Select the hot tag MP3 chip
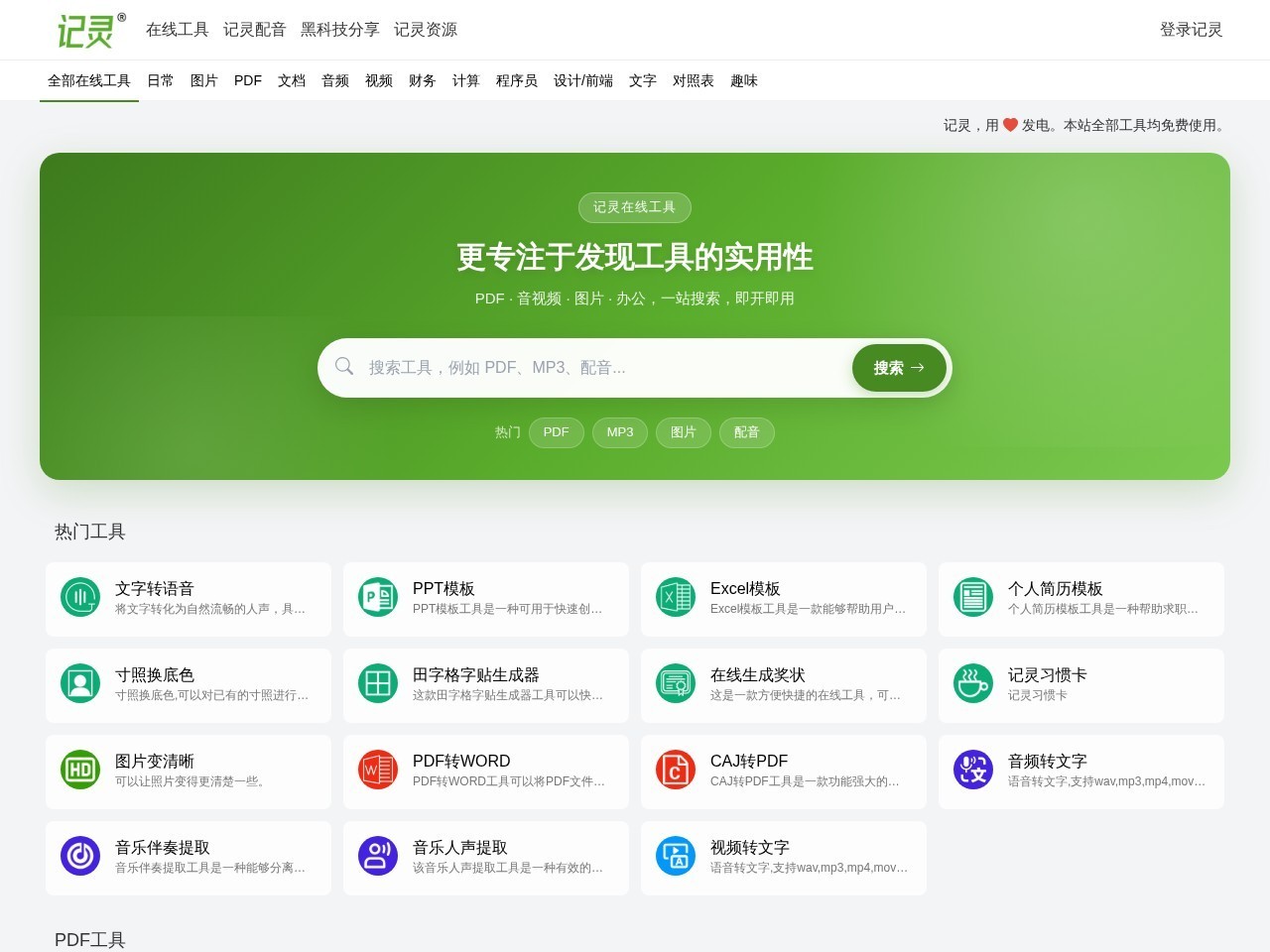Viewport: 1270px width, 952px height. pos(620,432)
